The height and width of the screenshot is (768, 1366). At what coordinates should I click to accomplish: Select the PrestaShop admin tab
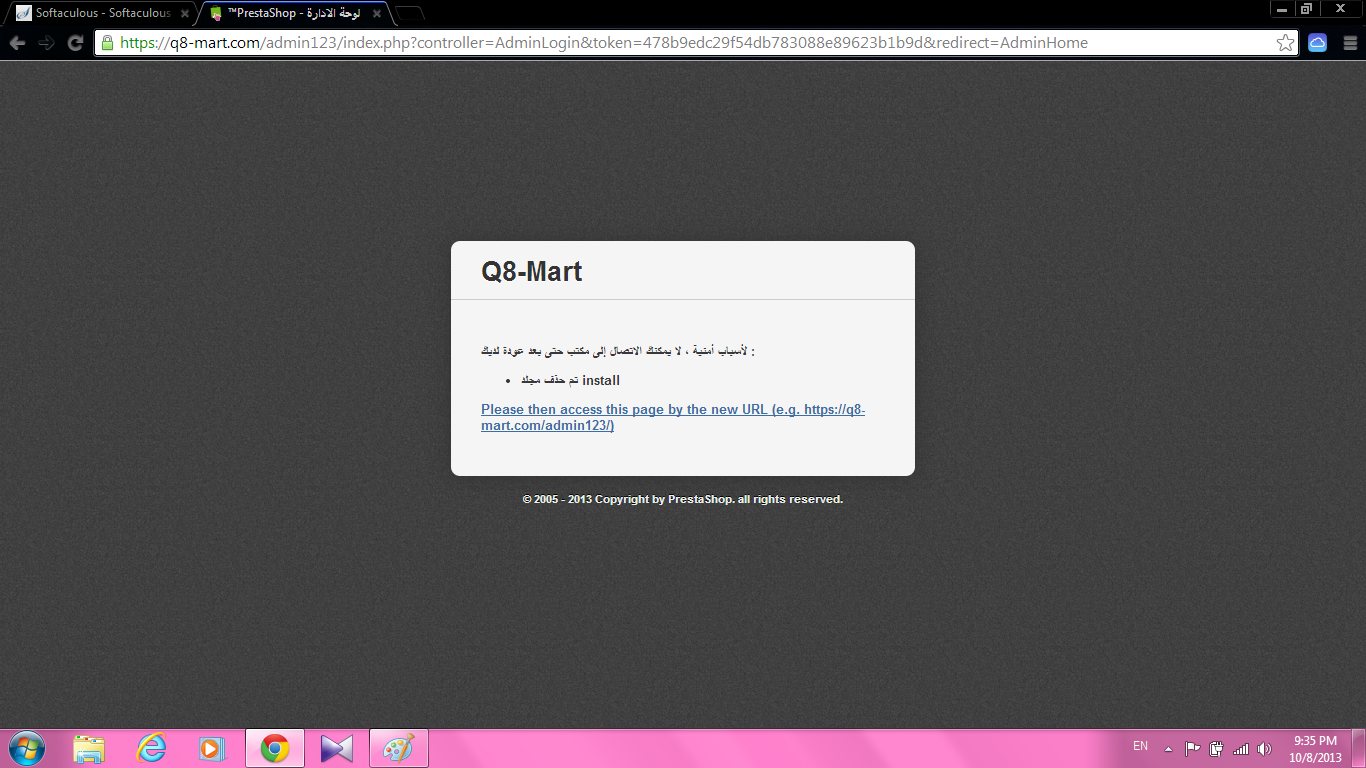295,14
